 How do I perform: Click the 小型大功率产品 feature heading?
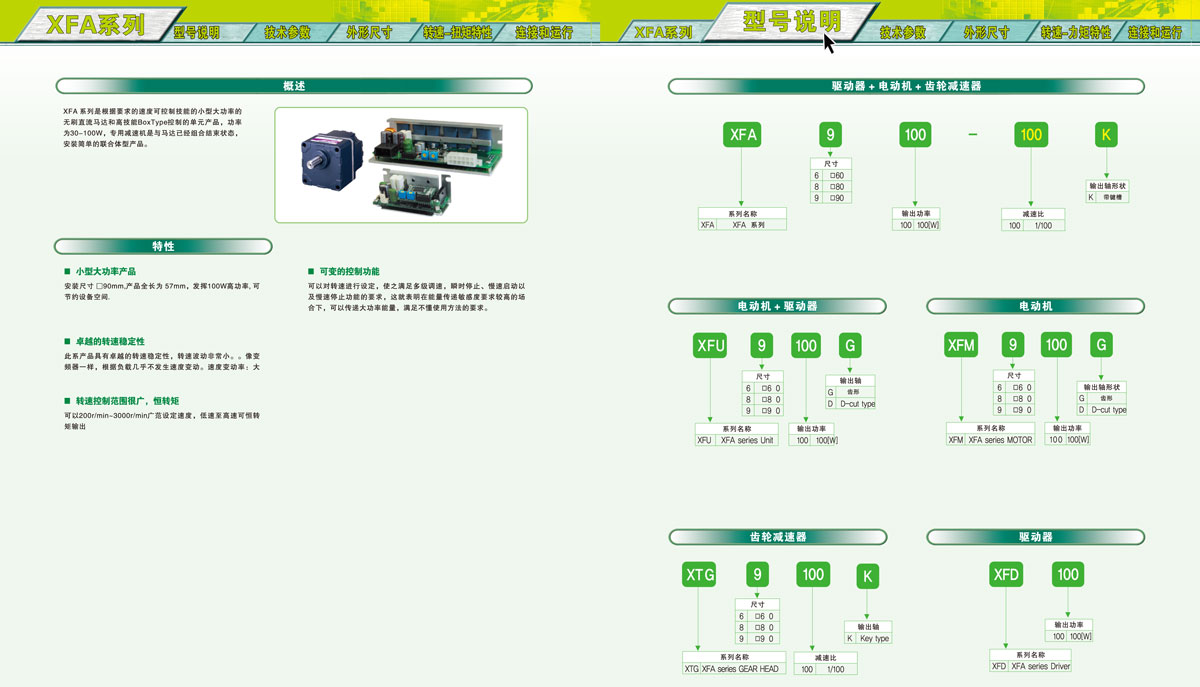[105, 272]
